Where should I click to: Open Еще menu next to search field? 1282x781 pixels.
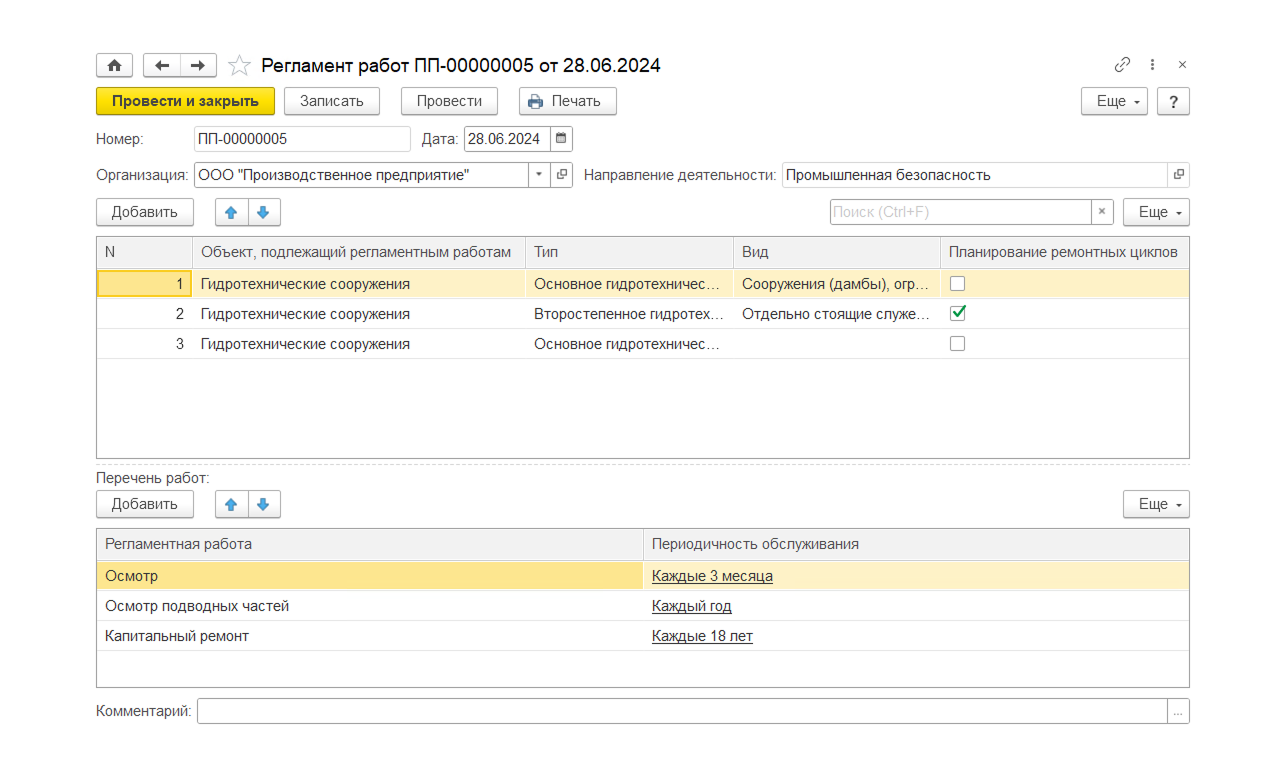pyautogui.click(x=1156, y=212)
